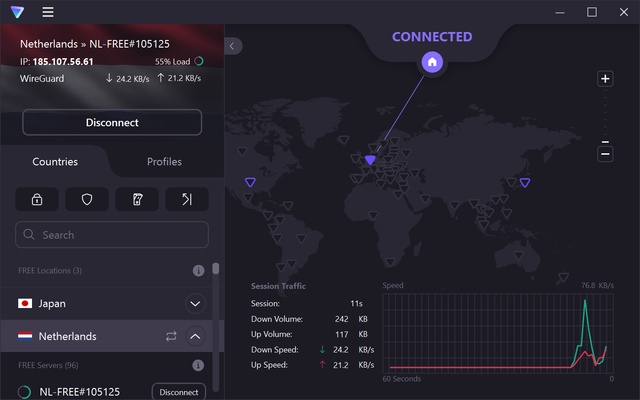Toggle Port Forwarding arrow icon
640x400 pixels.
point(187,200)
